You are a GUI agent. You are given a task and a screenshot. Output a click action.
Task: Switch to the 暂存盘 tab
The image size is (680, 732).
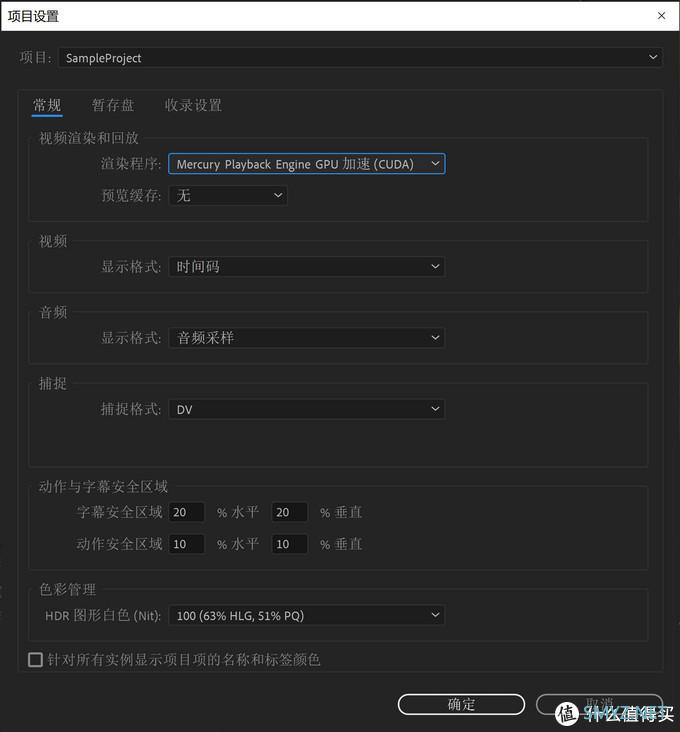pyautogui.click(x=113, y=106)
